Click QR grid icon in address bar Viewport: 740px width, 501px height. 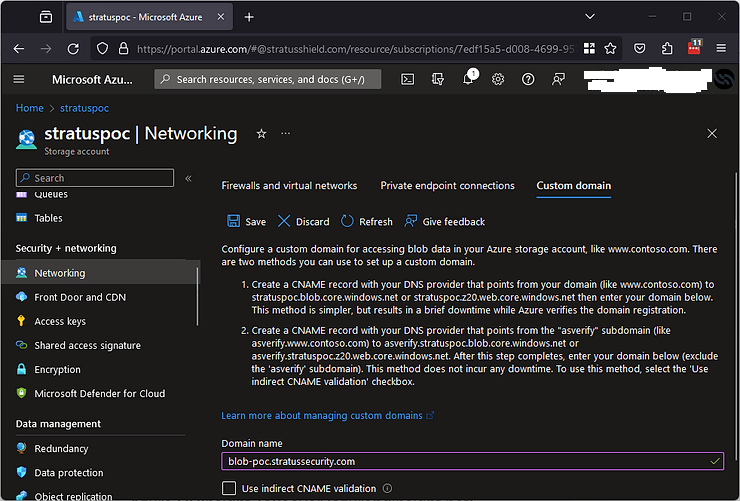coord(589,49)
